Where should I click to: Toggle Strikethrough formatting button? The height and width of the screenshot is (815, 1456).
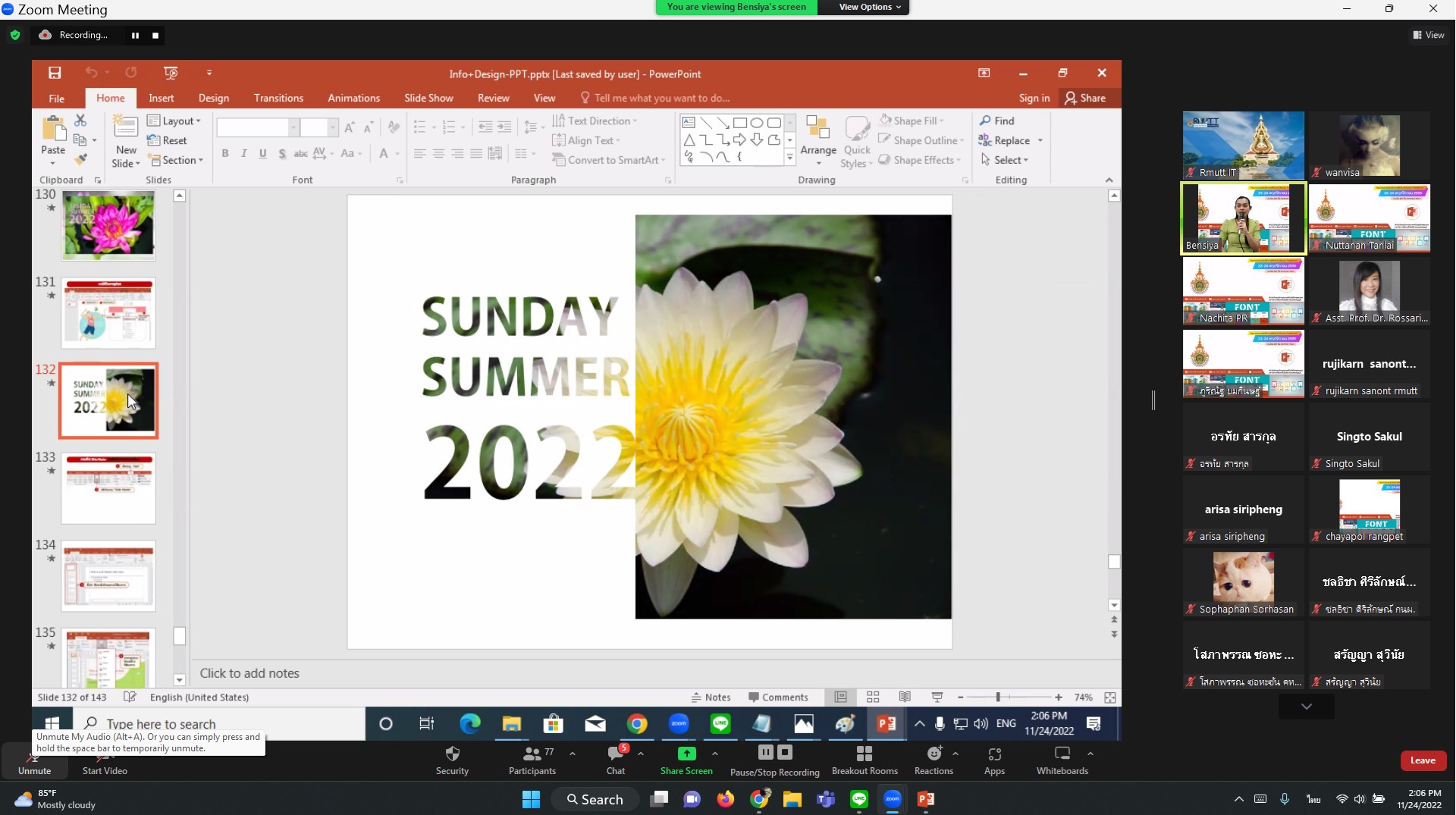pos(300,153)
